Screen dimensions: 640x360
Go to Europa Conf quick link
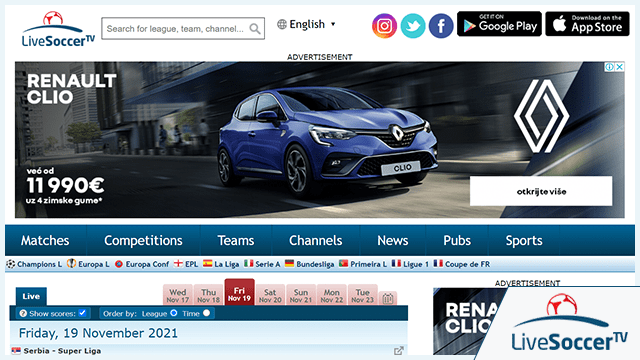coord(142,264)
